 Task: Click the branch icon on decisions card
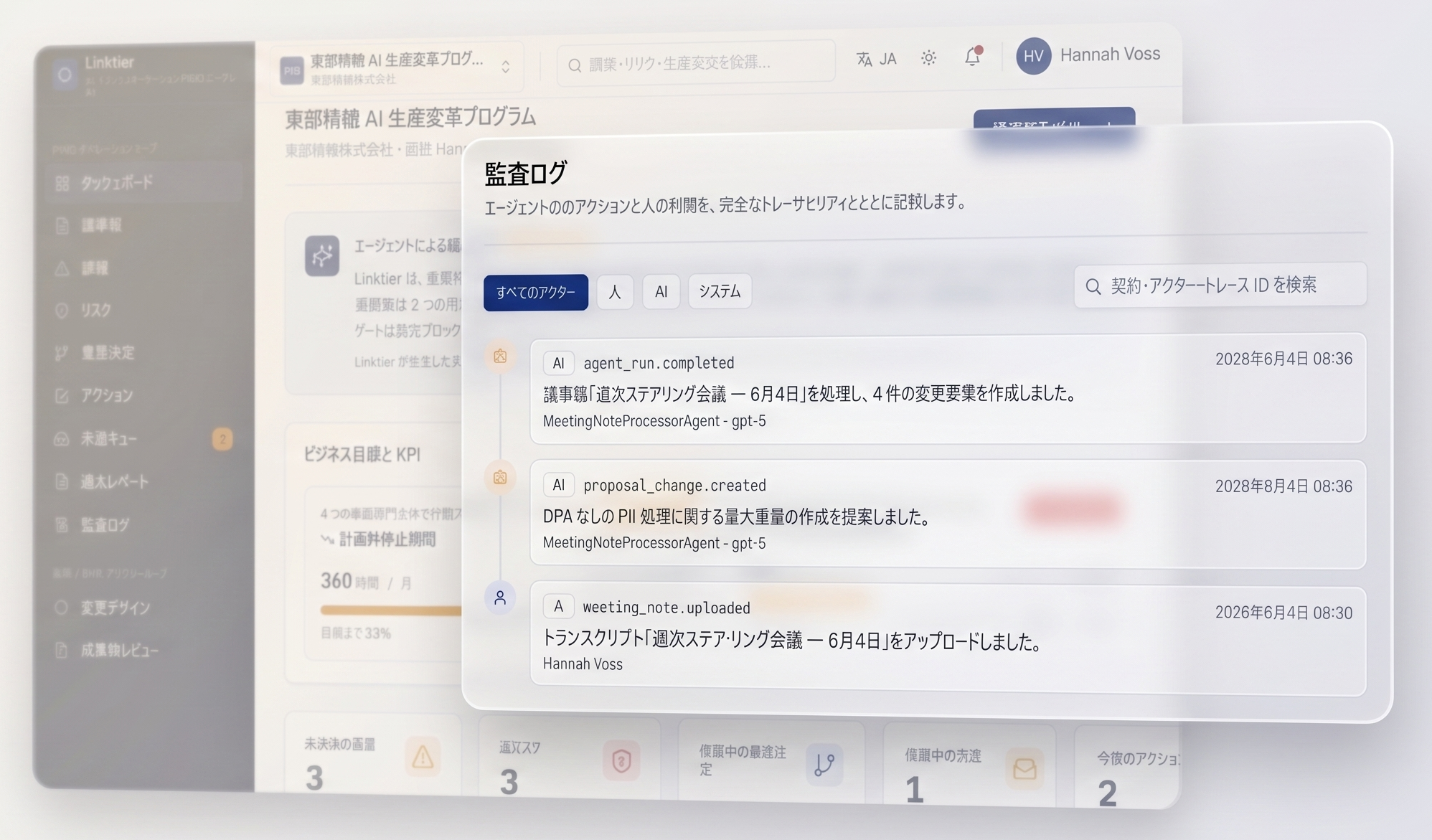824,765
